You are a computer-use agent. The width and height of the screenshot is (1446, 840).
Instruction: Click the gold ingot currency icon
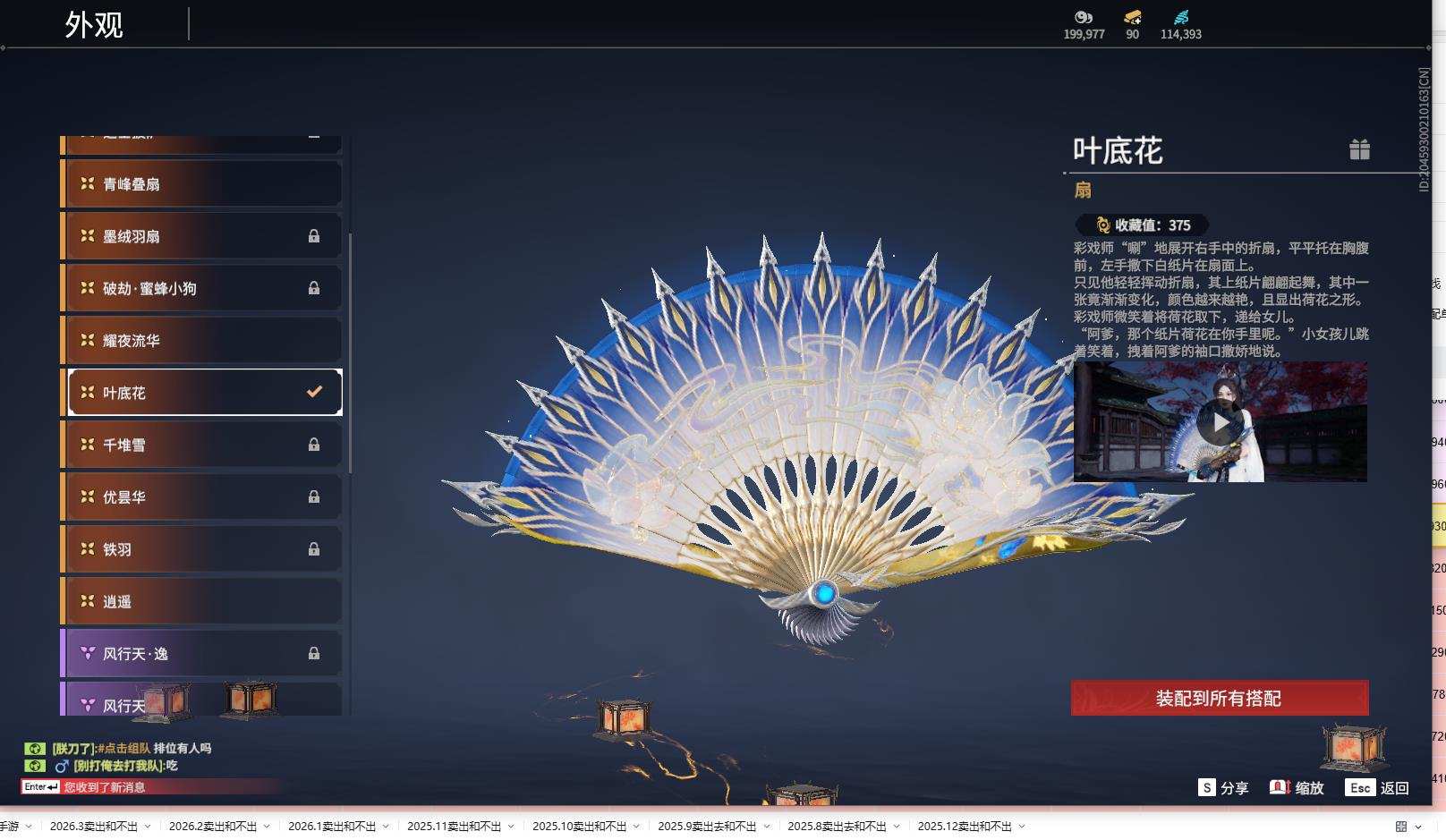pyautogui.click(x=1132, y=19)
